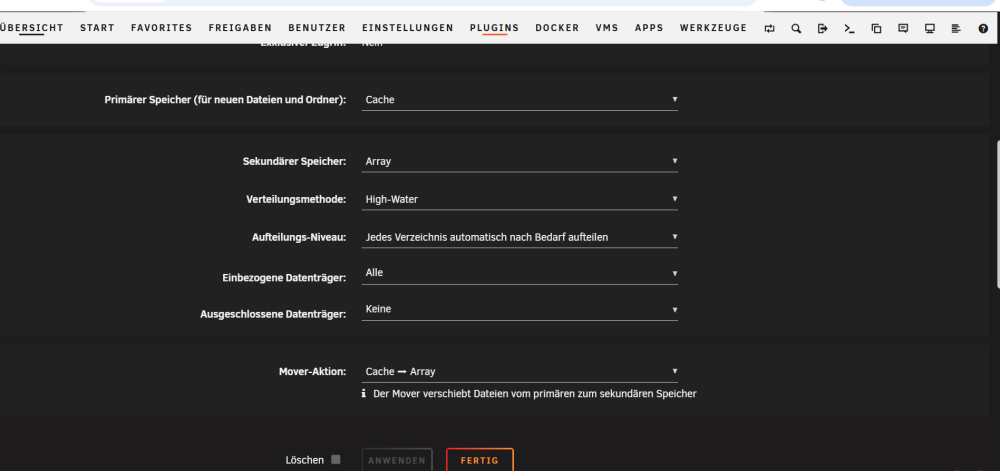Switch to the Favorites tab
Viewport: 1000px width, 471px height.
point(161,28)
